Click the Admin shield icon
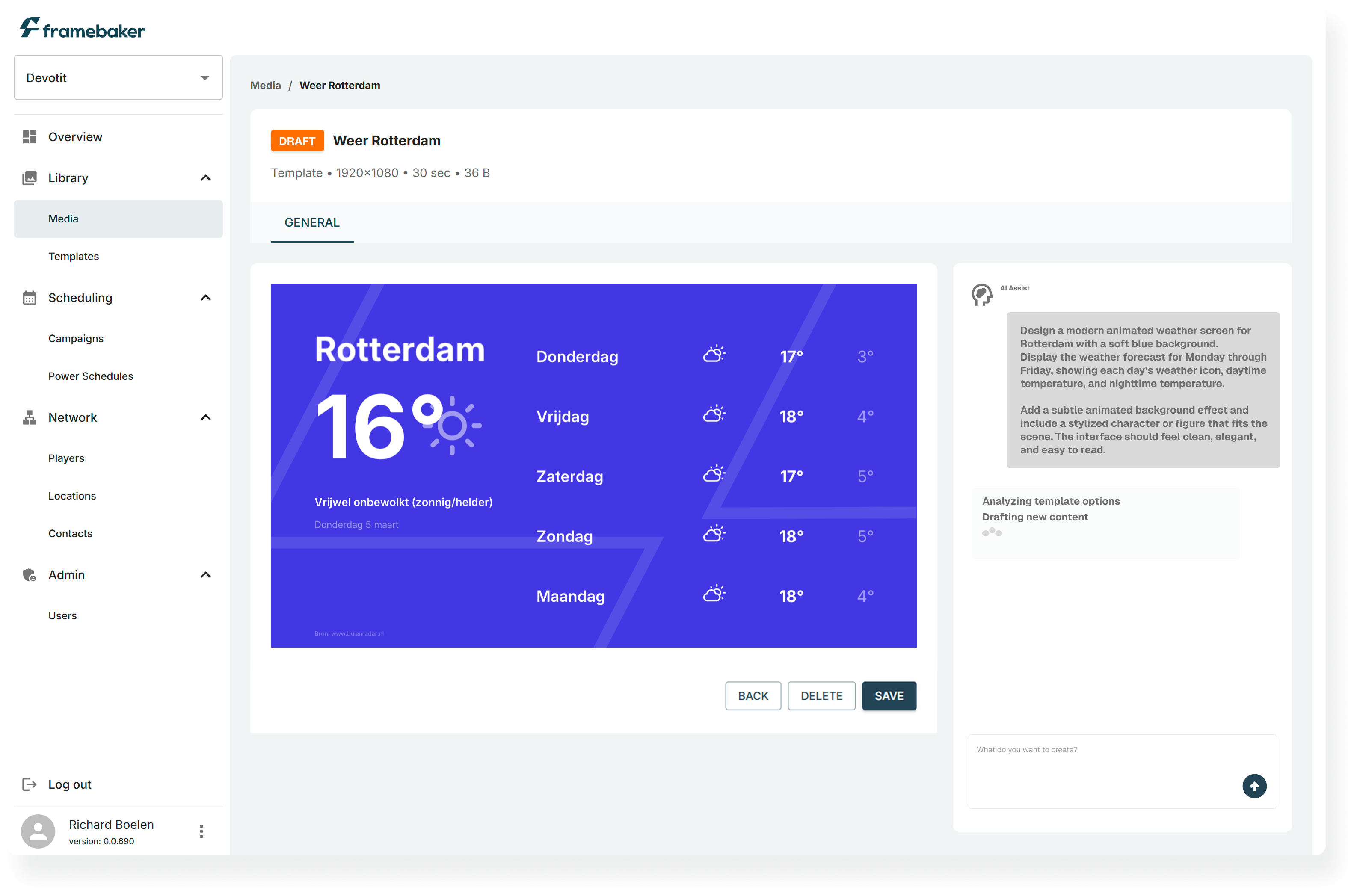The width and height of the screenshot is (1357, 896). click(29, 575)
